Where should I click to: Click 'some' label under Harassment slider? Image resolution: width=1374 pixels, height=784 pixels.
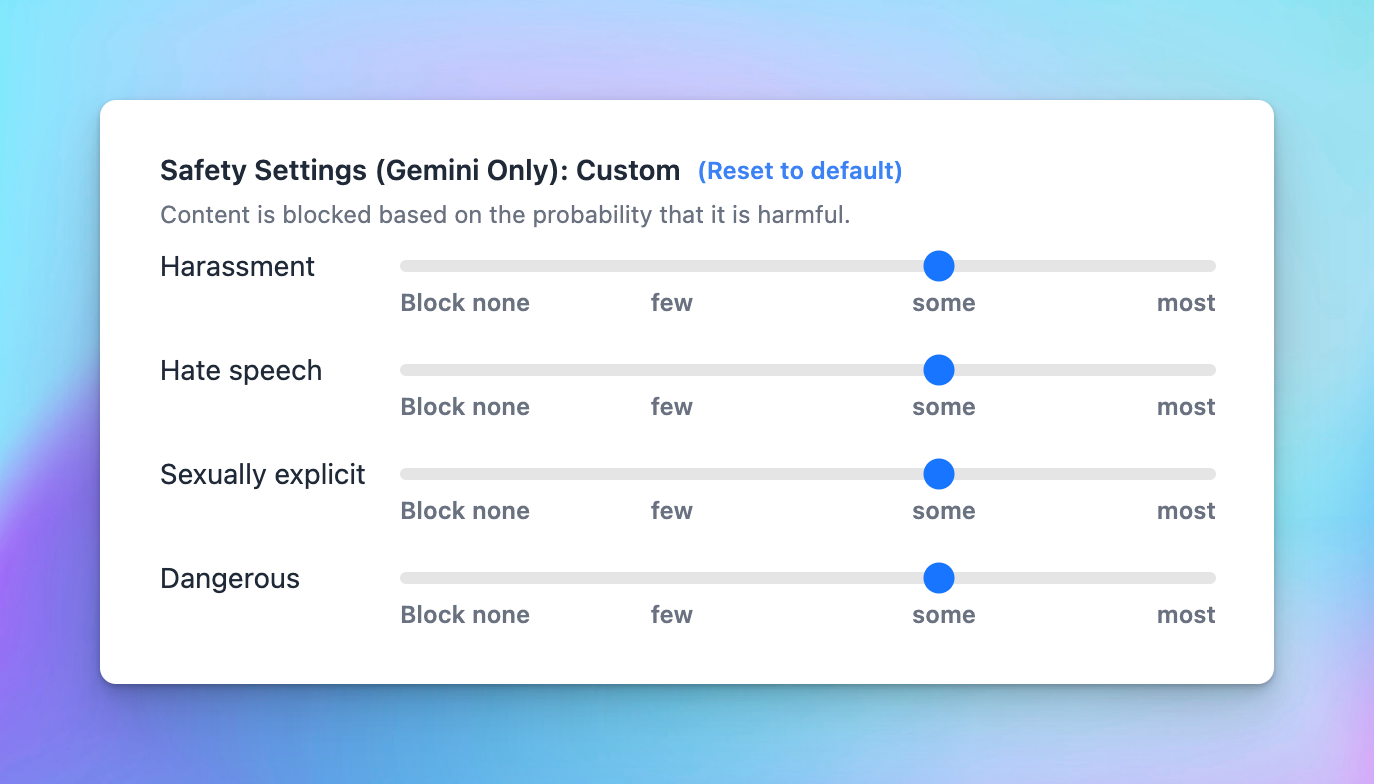coord(944,303)
